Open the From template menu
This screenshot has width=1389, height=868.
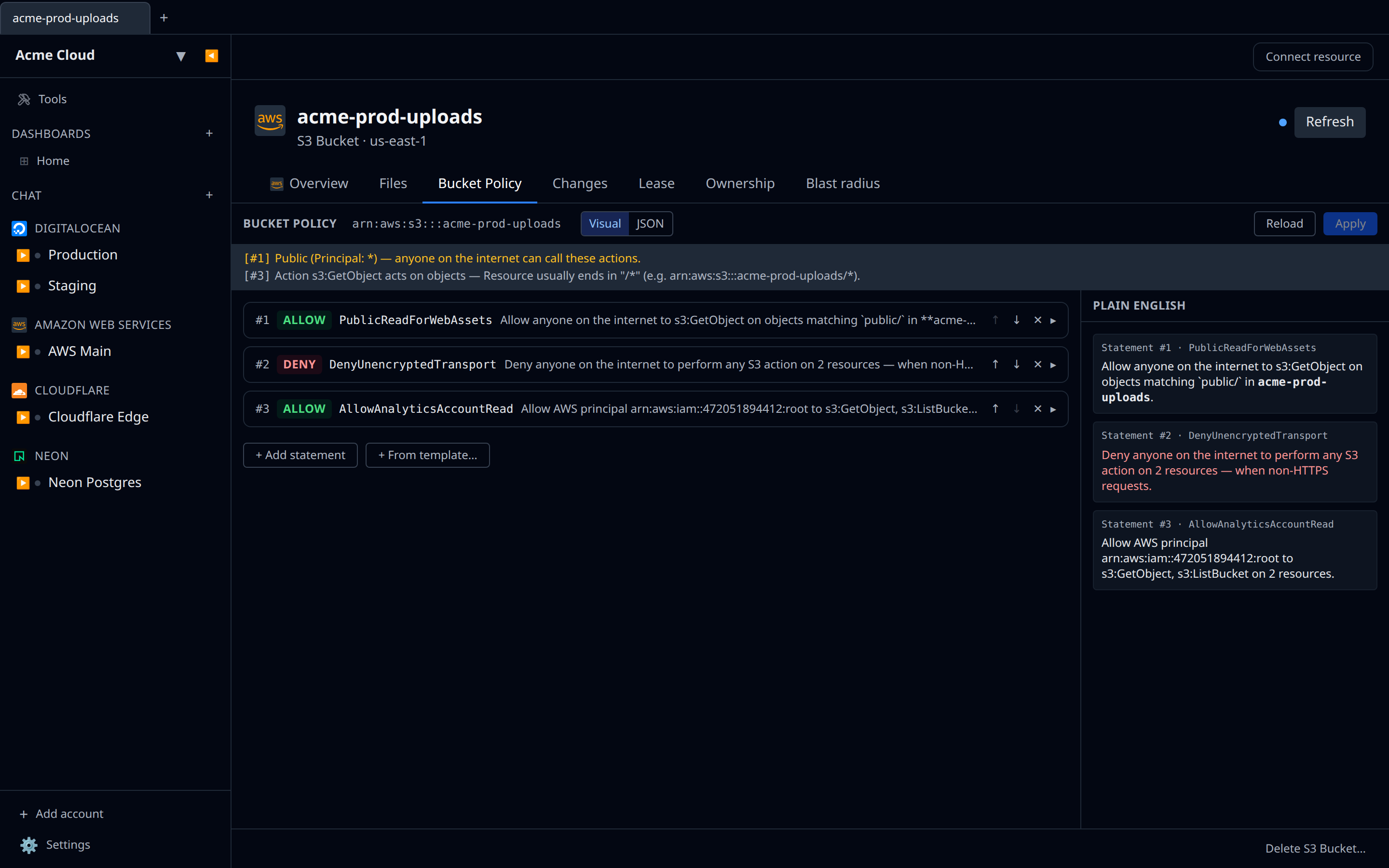click(x=428, y=455)
